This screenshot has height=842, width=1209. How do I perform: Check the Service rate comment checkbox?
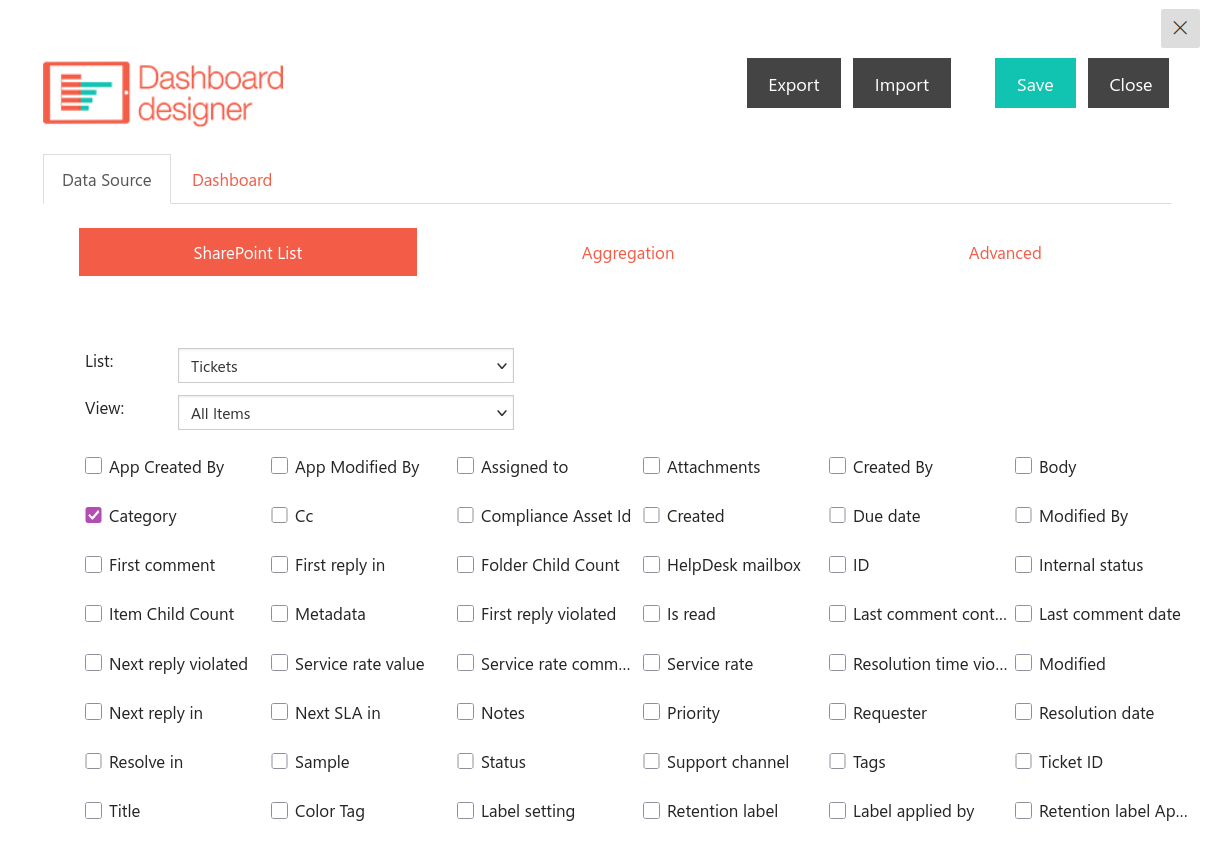tap(465, 662)
